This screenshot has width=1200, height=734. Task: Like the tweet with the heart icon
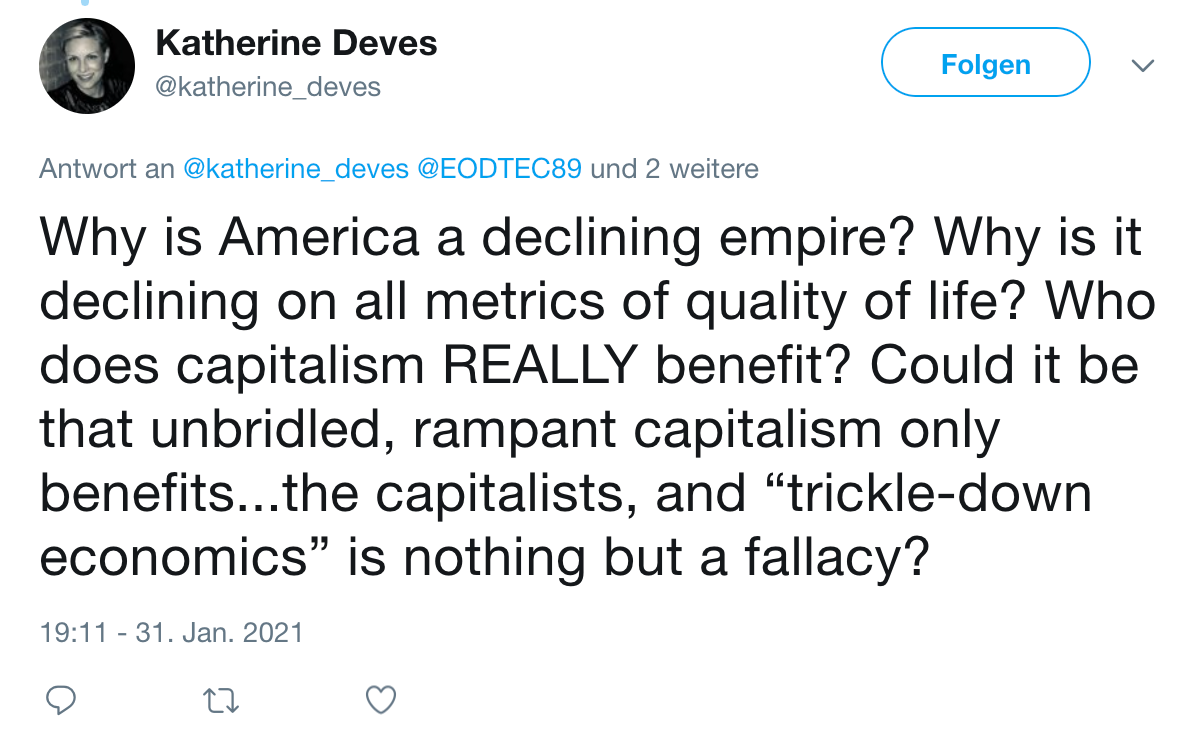[x=381, y=700]
